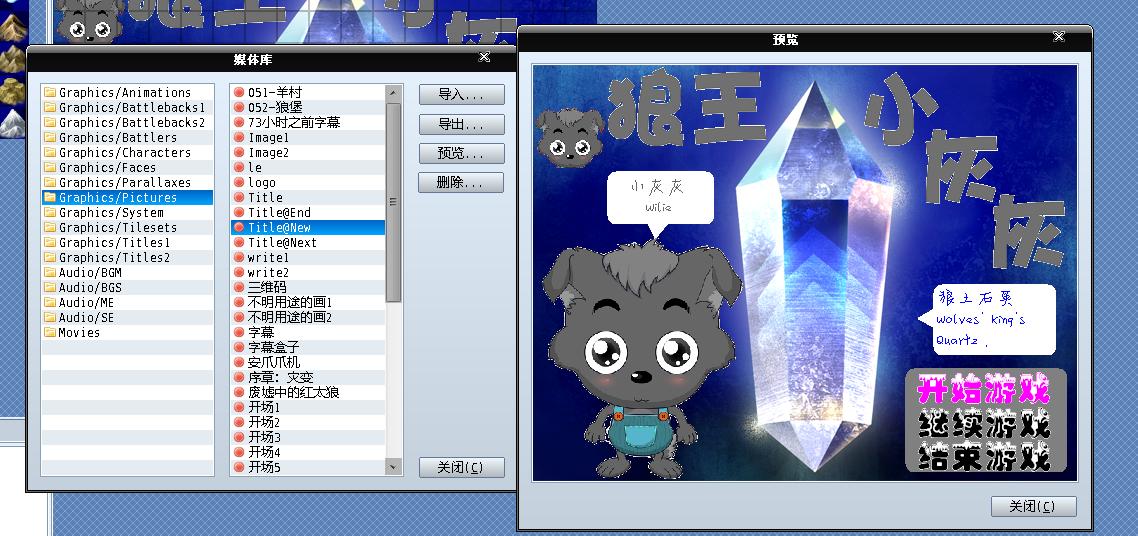Select Audio/BGS folder

tap(127, 287)
